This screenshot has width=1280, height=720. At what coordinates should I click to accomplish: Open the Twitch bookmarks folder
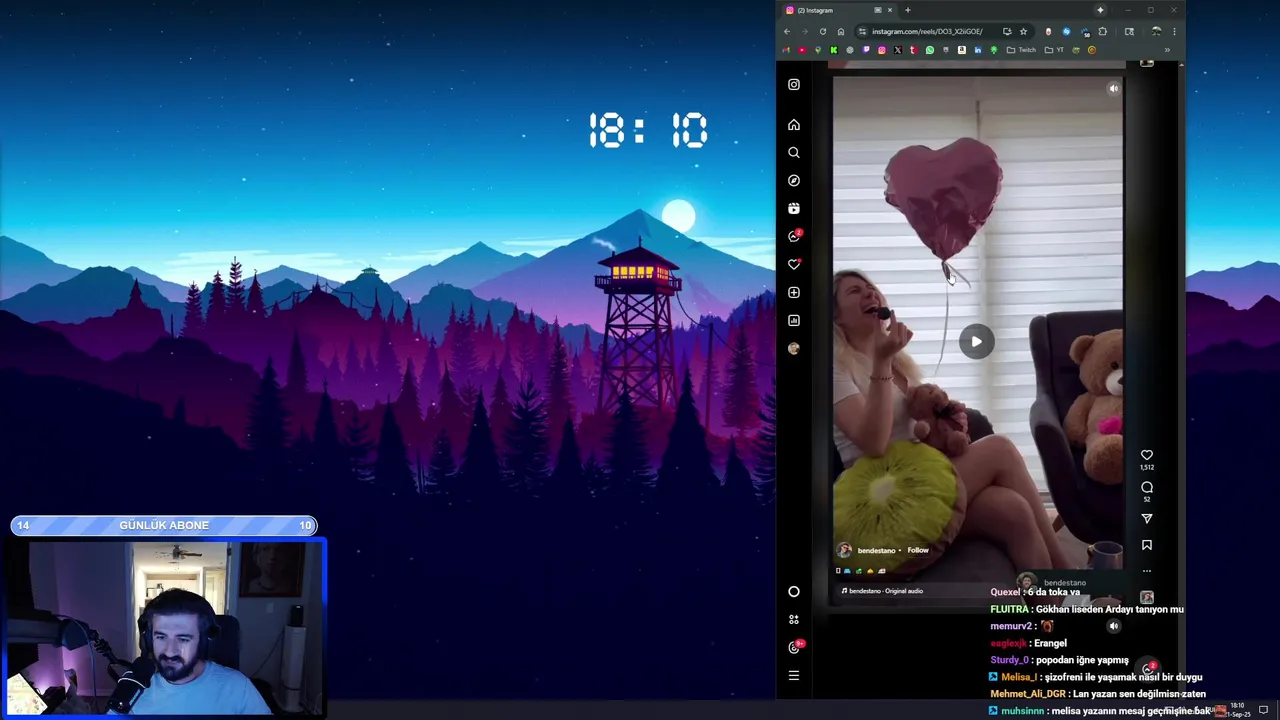(1021, 50)
